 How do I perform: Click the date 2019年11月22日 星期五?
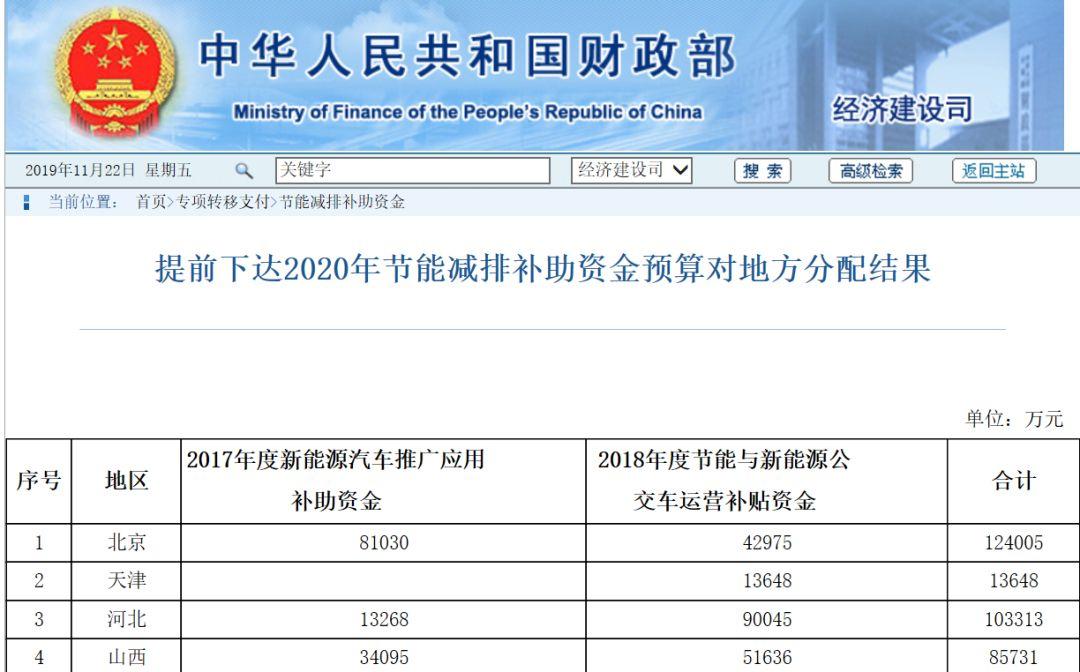coord(108,170)
